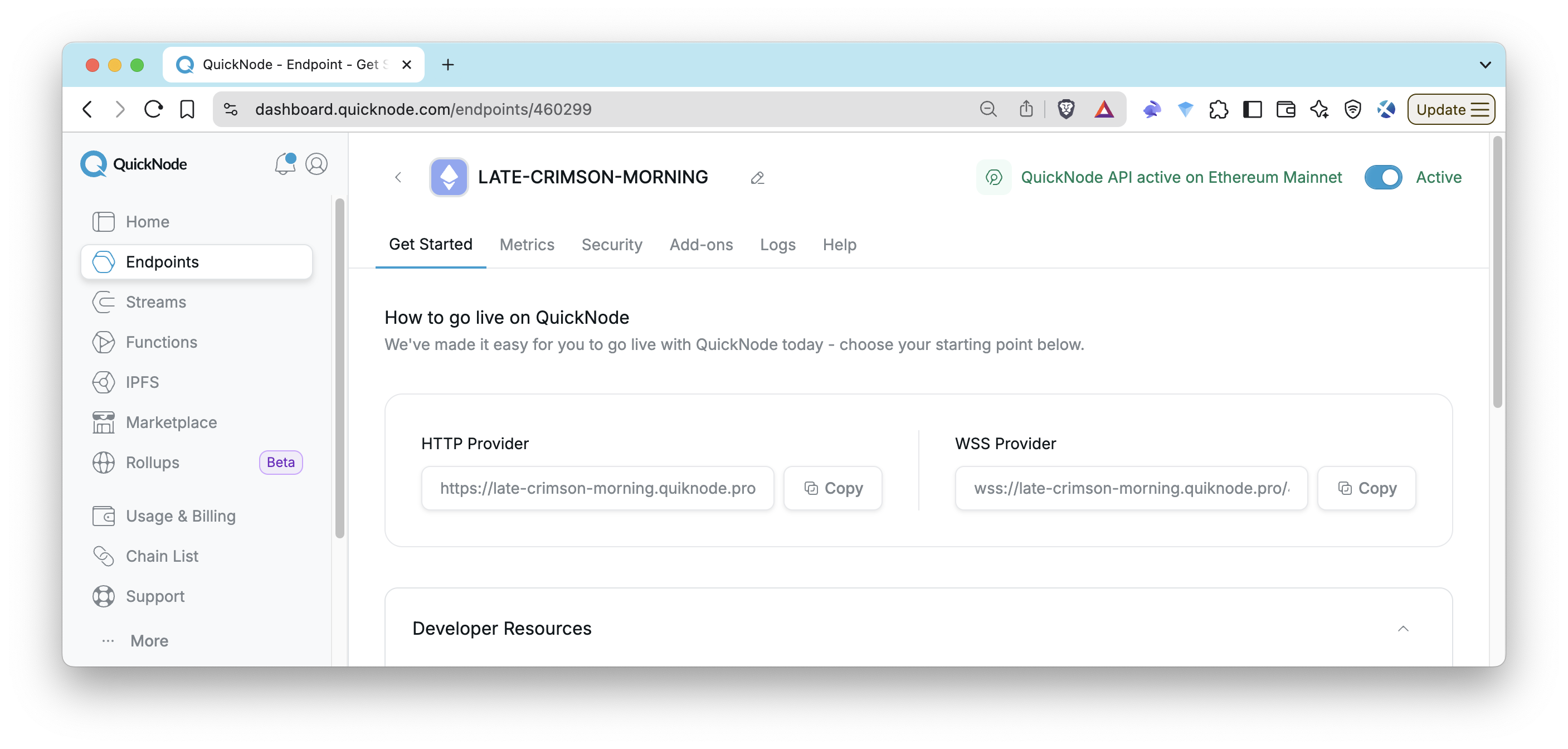Click the Ethereum endpoint logo icon
Viewport: 1568px width, 749px height.
[449, 177]
